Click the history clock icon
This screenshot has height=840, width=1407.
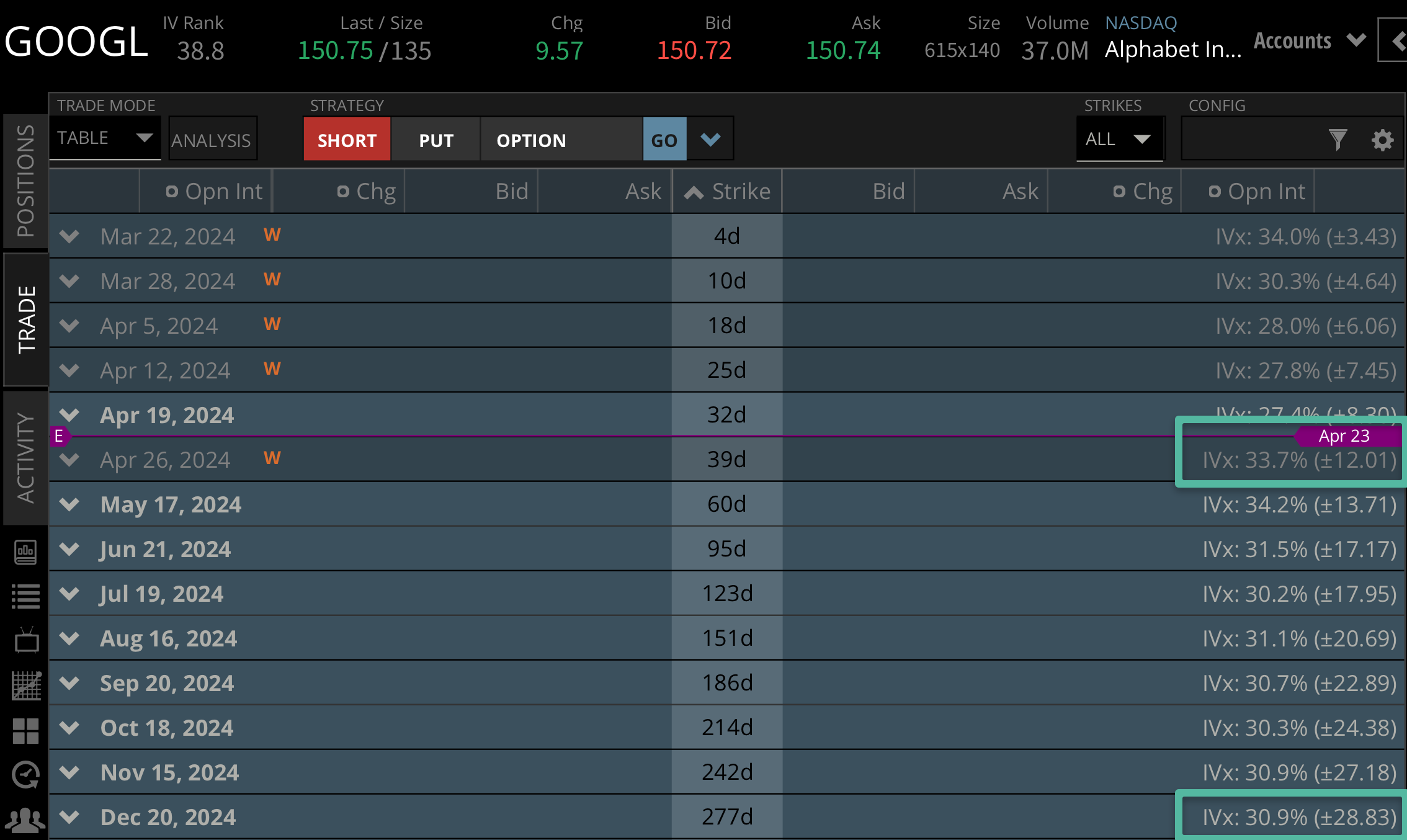[x=25, y=775]
